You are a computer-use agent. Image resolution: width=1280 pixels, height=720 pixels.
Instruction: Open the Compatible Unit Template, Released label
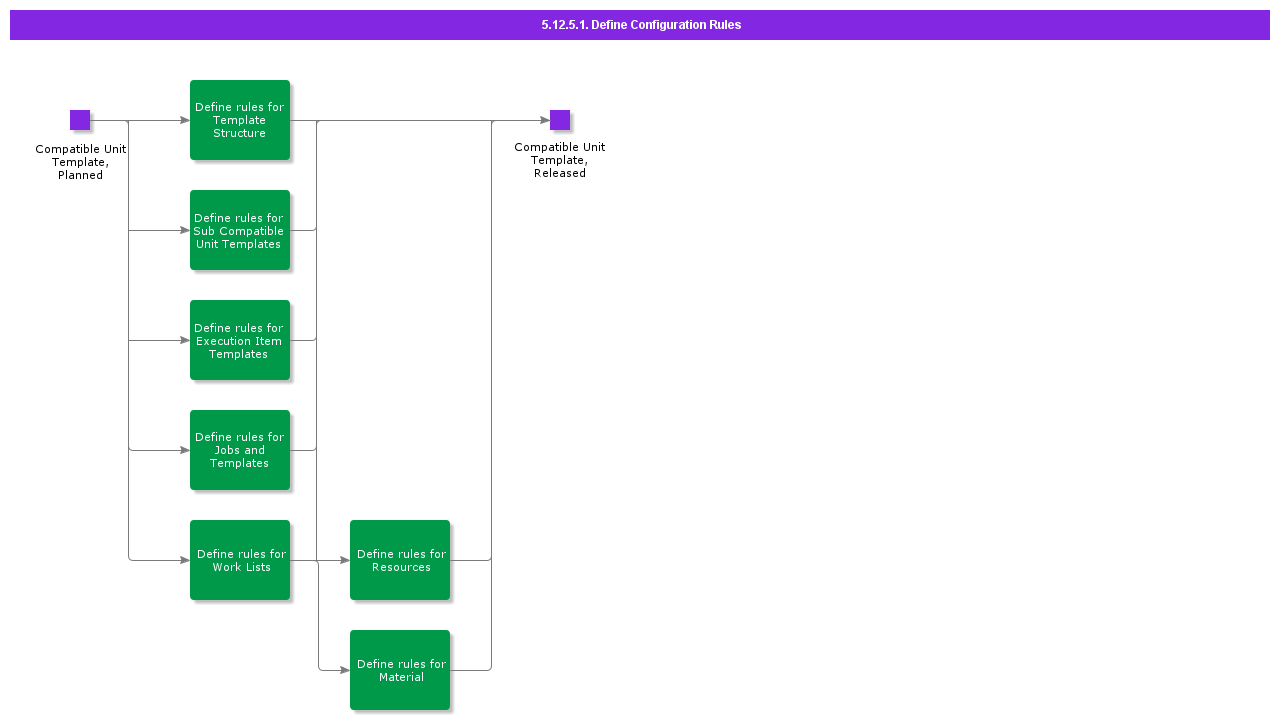[559, 160]
